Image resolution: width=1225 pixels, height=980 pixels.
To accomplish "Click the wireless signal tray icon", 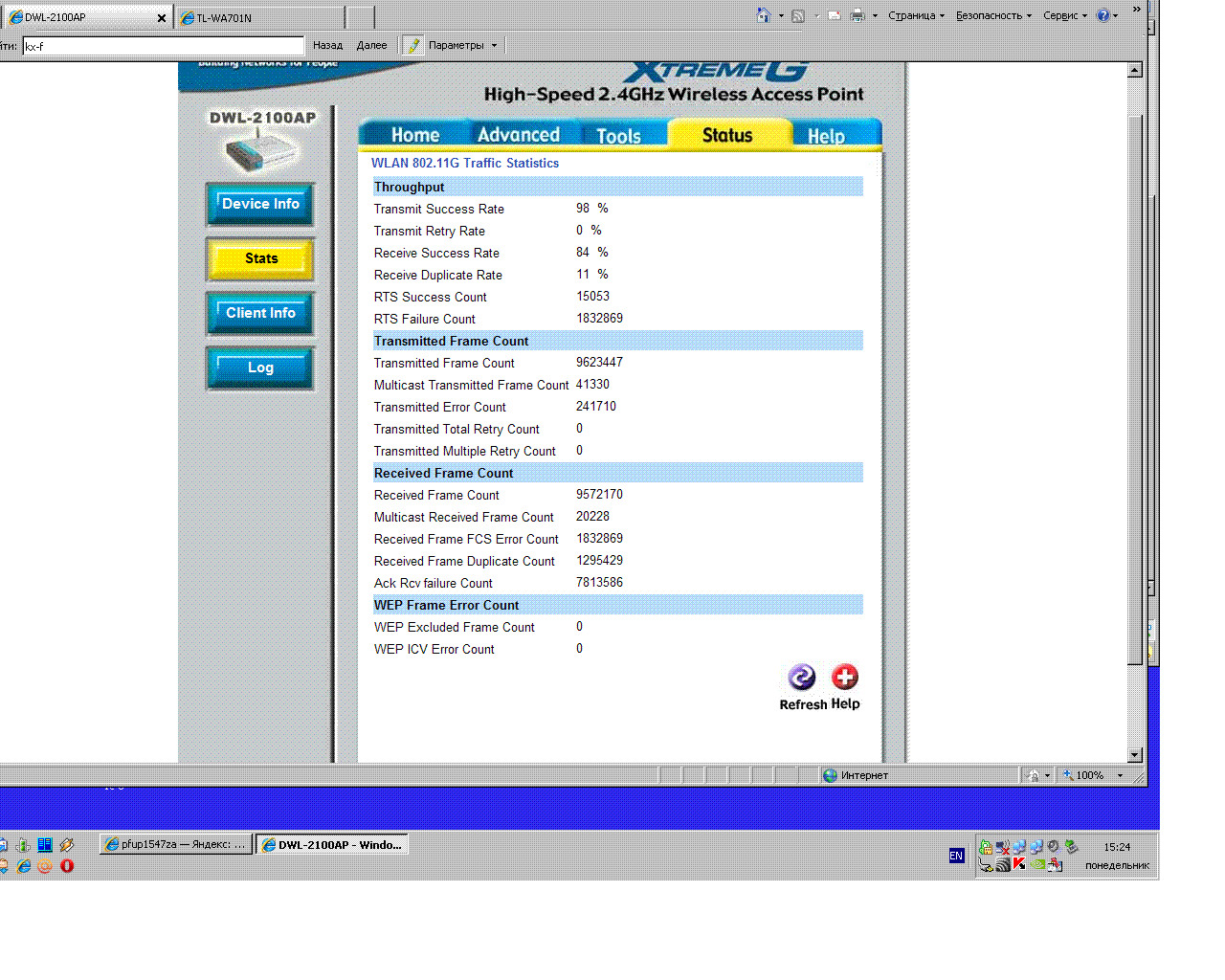I will [x=1002, y=864].
